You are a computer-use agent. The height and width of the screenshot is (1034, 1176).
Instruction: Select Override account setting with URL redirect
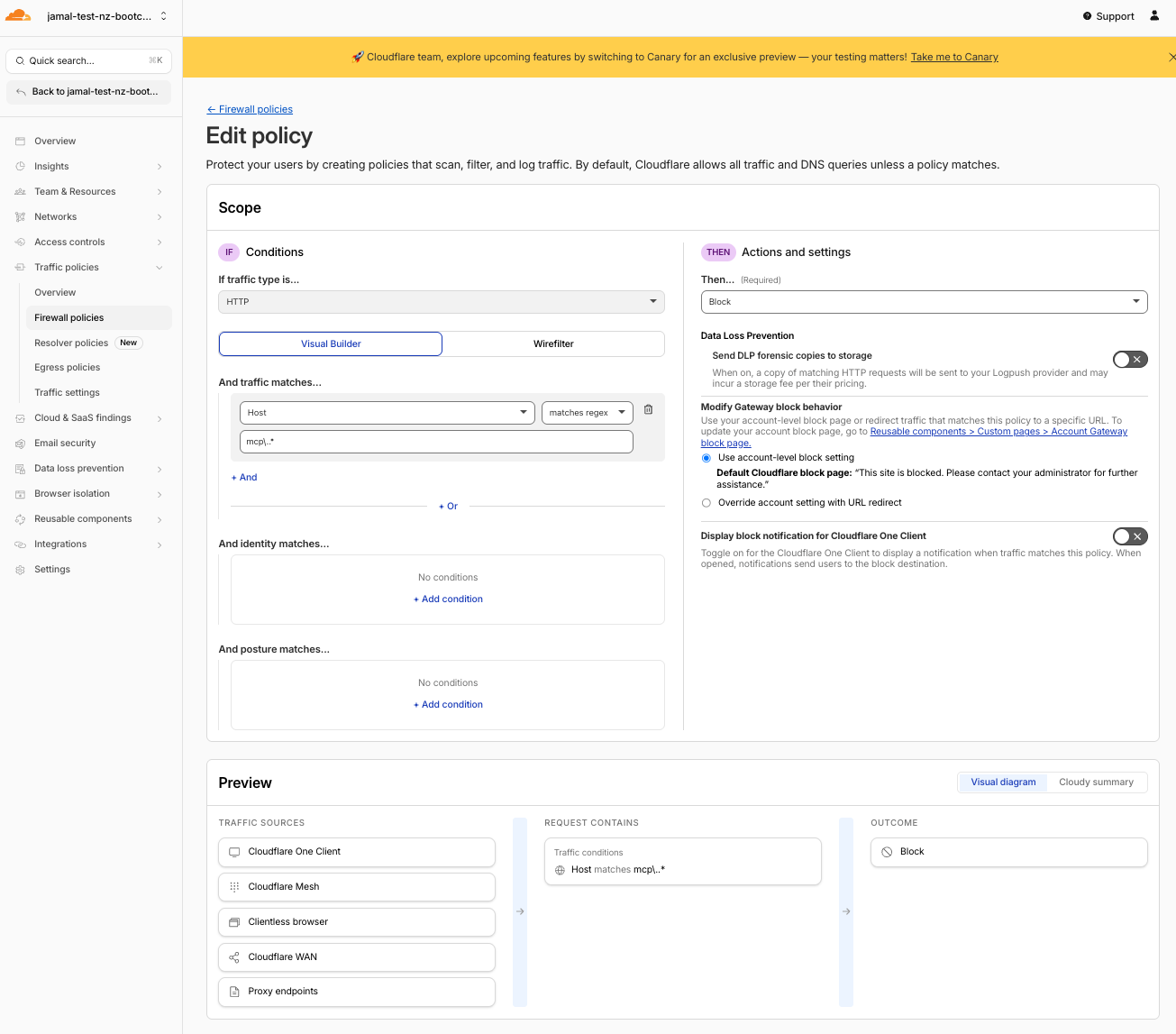point(707,503)
